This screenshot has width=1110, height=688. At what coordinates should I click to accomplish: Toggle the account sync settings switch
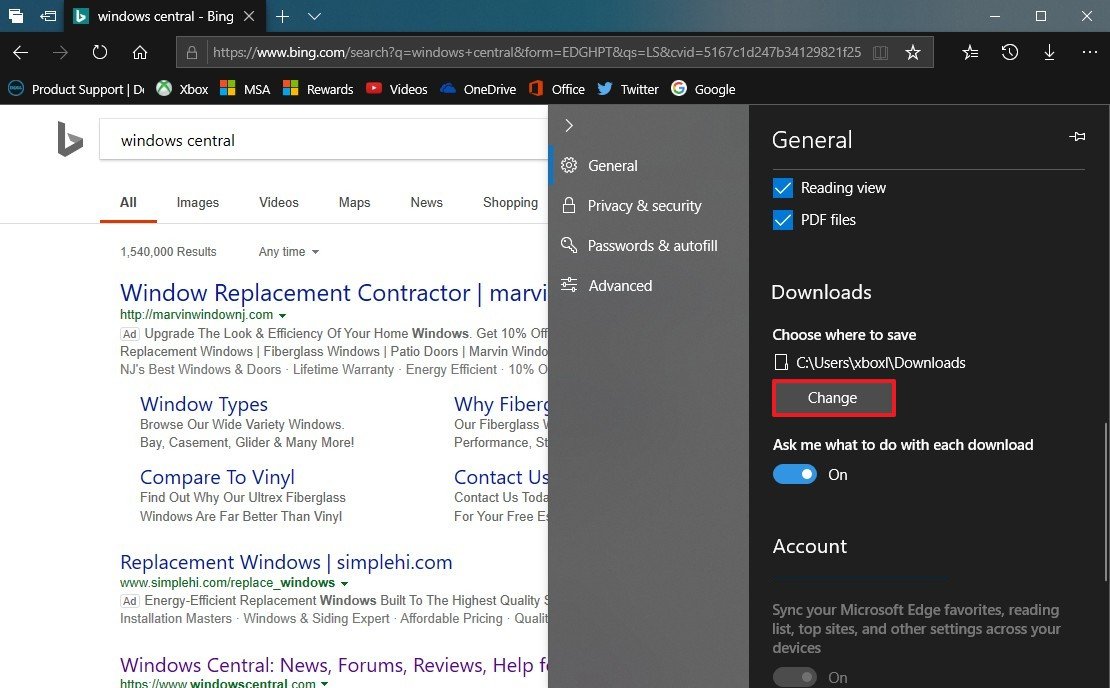point(794,677)
